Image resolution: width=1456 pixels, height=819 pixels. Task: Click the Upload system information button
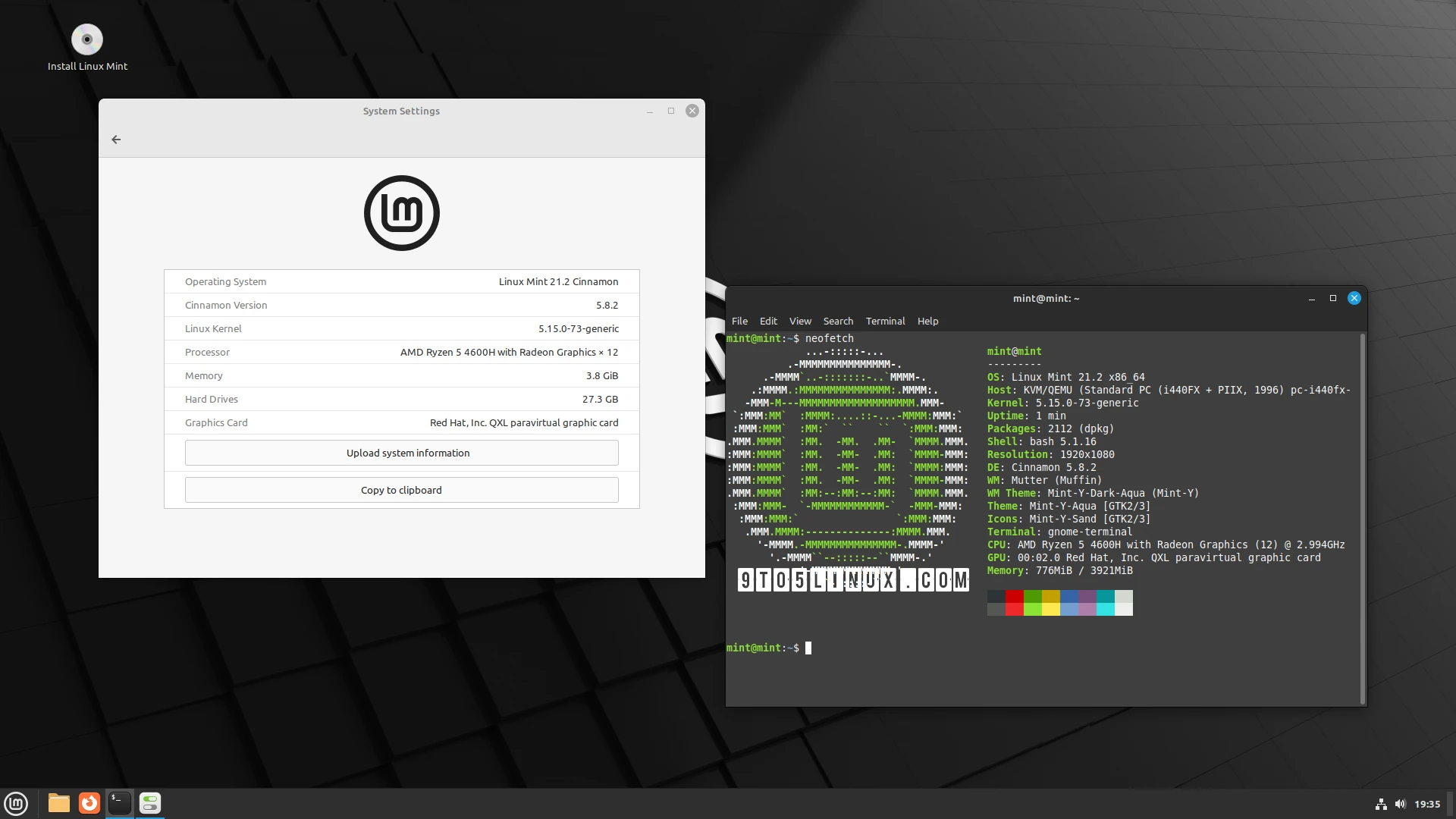[x=407, y=453]
